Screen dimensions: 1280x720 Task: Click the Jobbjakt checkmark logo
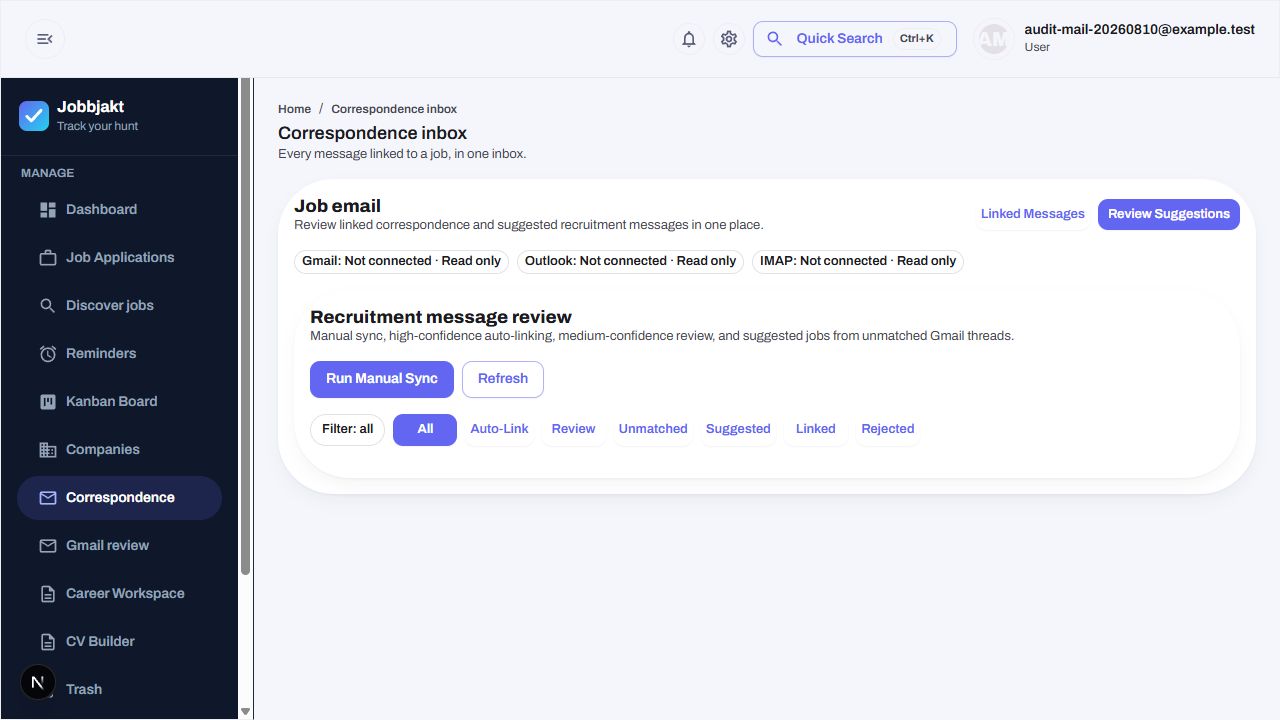pyautogui.click(x=34, y=116)
